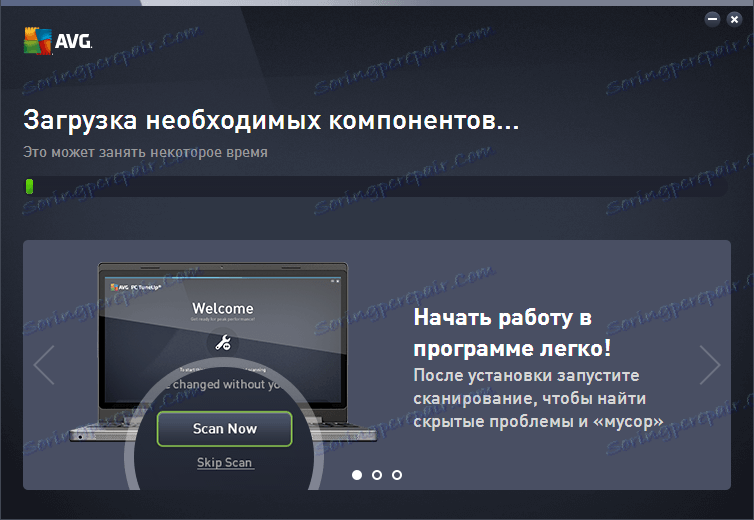Click the Skip Scan link
Image resolution: width=754 pixels, height=520 pixels.
click(225, 463)
